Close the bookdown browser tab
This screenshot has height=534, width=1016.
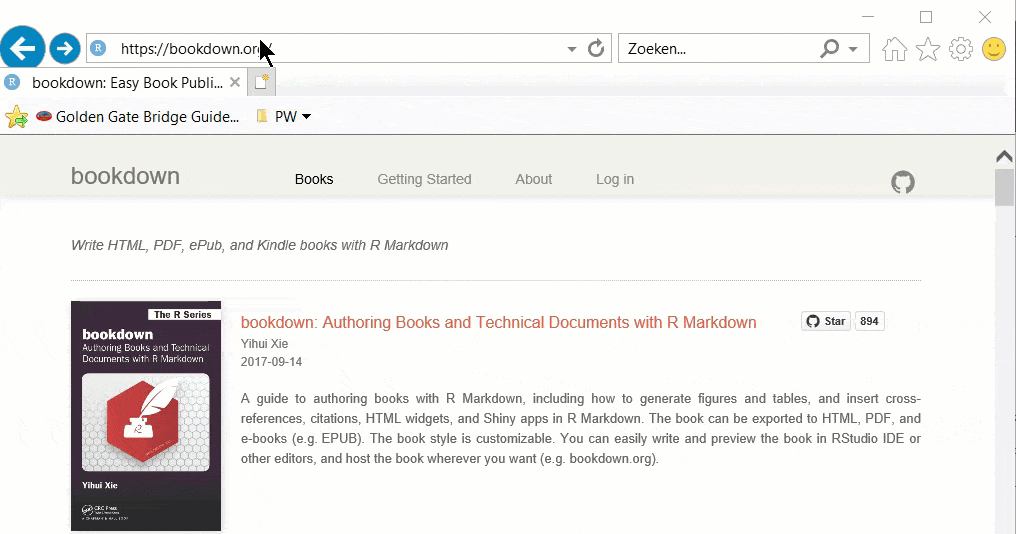coord(235,83)
